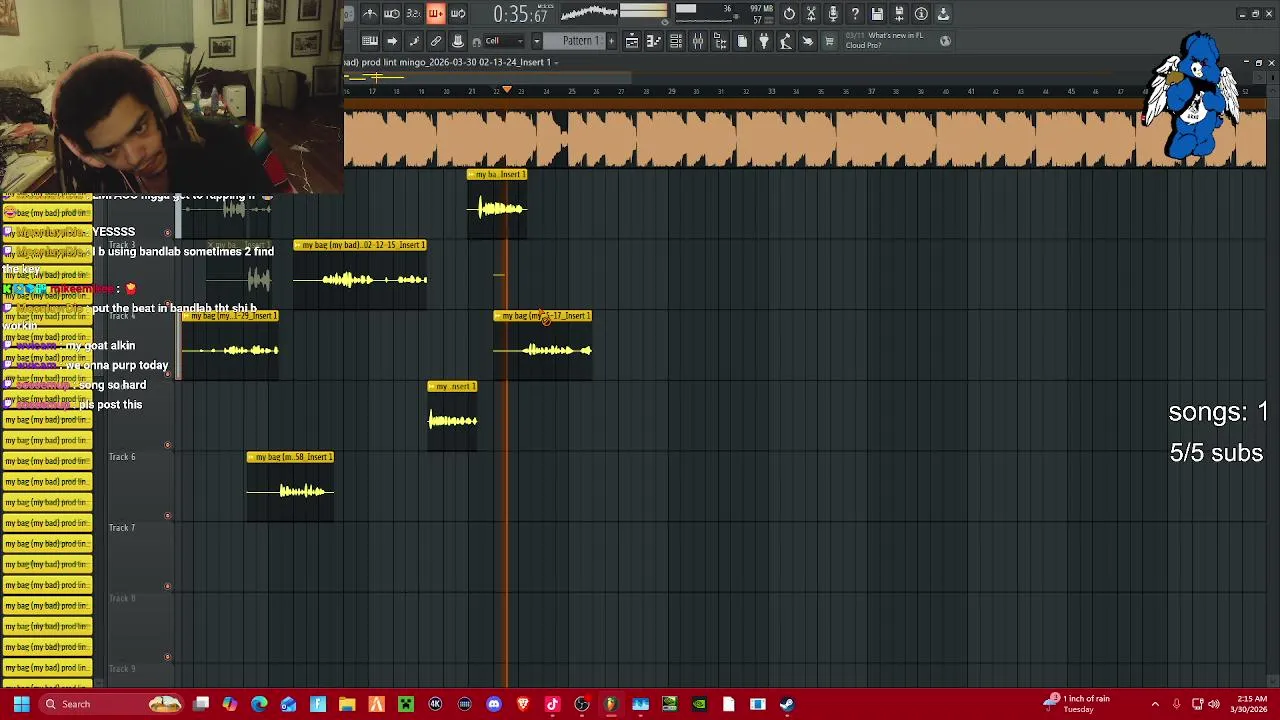The image size is (1280, 720).
Task: Open the project info icon
Action: pyautogui.click(x=921, y=14)
